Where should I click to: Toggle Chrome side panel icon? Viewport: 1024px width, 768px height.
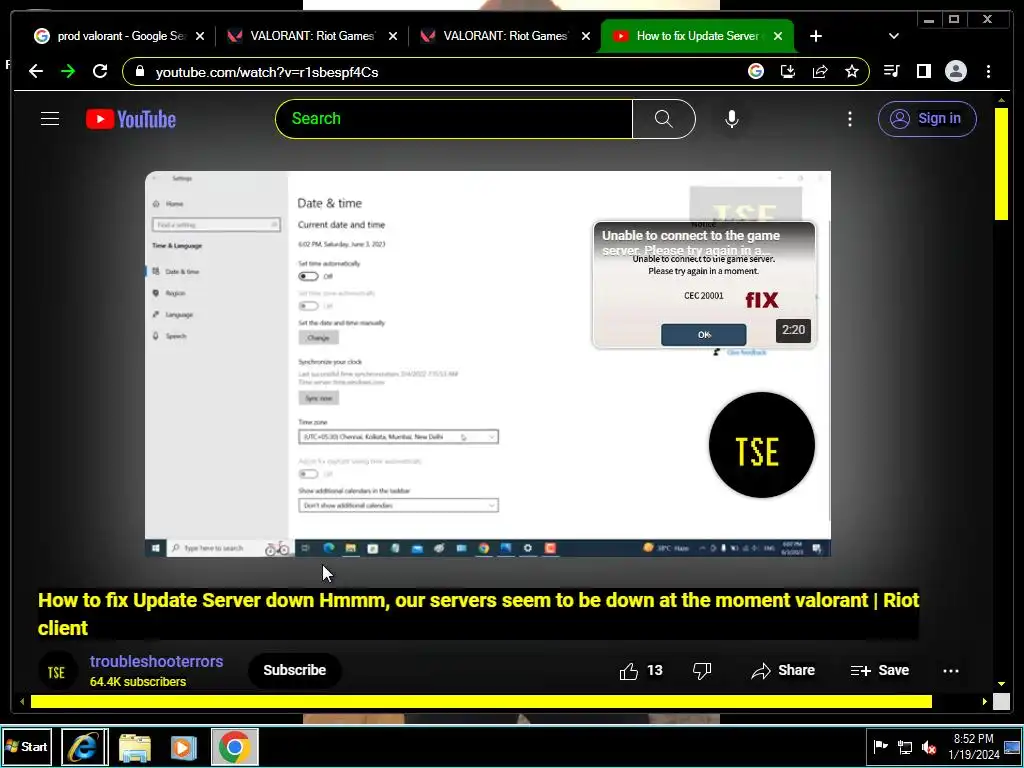(923, 71)
